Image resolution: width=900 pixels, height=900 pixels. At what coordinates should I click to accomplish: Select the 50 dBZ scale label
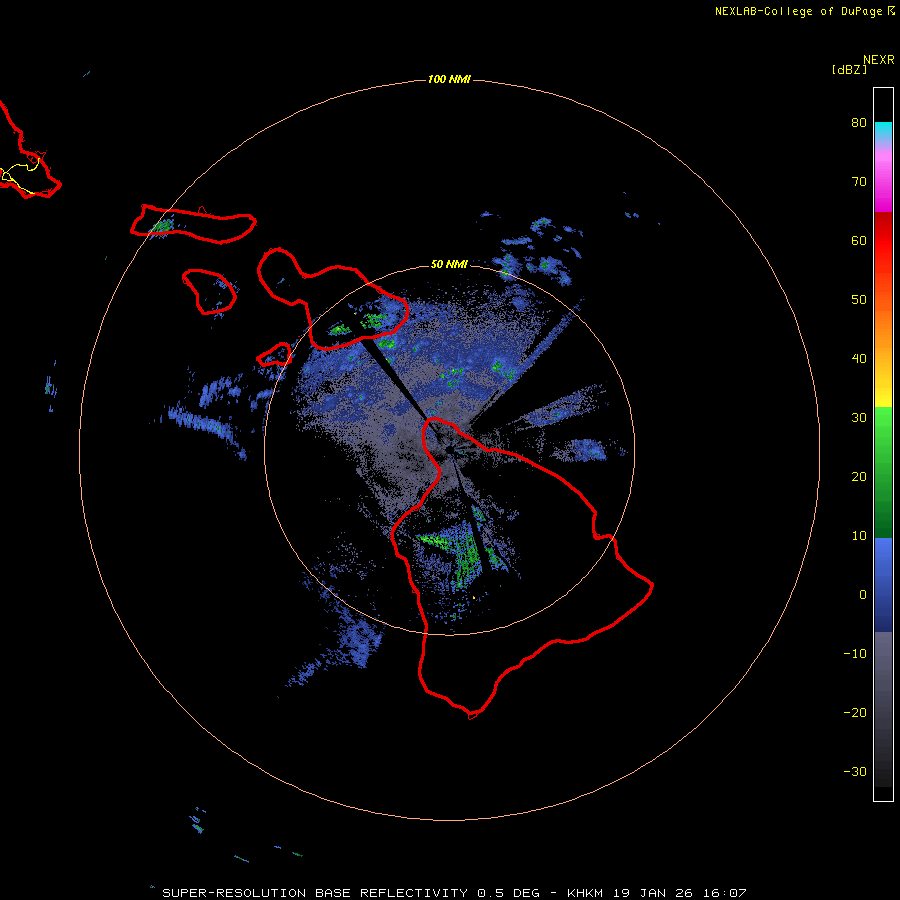point(859,300)
